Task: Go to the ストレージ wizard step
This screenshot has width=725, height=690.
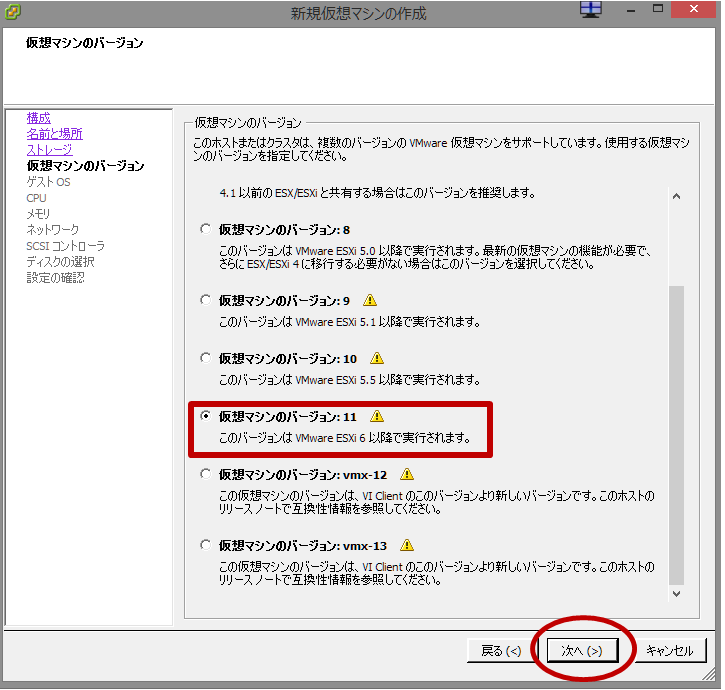Action: point(49,150)
